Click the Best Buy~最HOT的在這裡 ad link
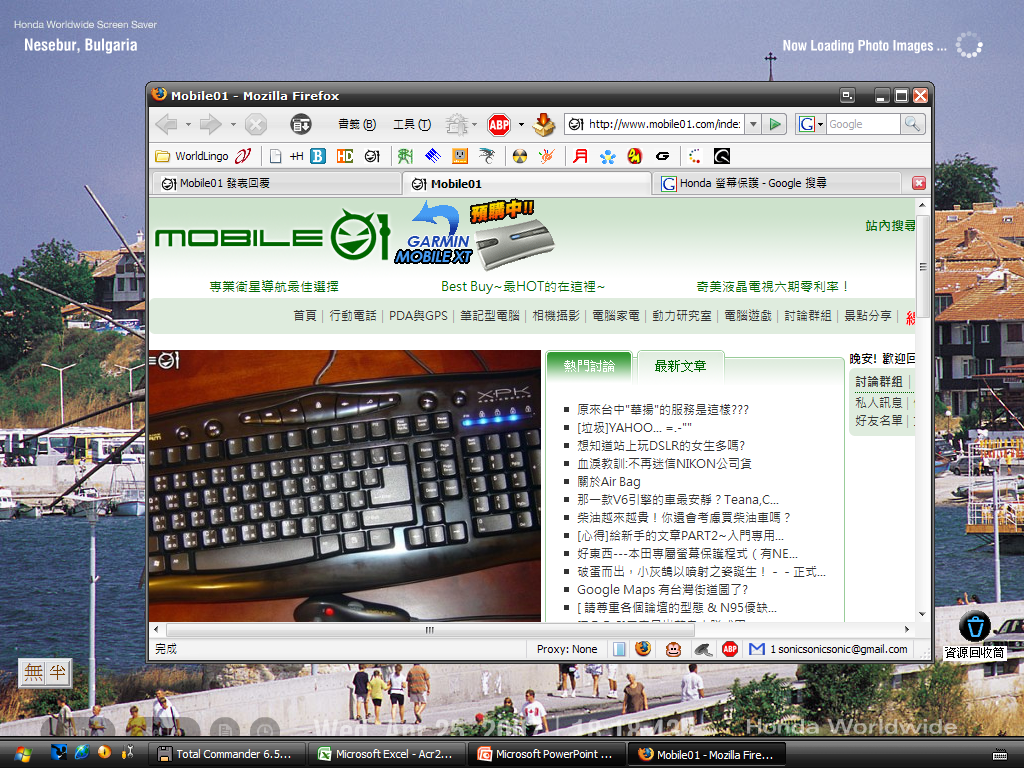Screen dimensions: 1024x768 click(522, 287)
